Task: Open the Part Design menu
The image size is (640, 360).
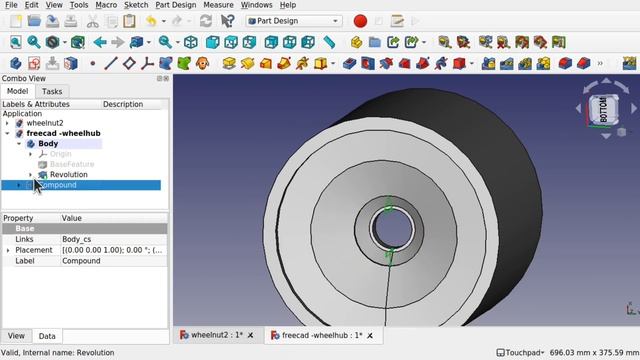Action: (x=176, y=5)
